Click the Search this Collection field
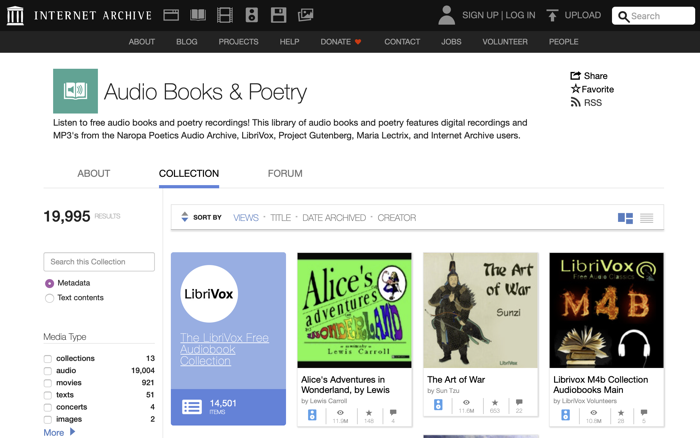700x438 pixels. pos(99,262)
